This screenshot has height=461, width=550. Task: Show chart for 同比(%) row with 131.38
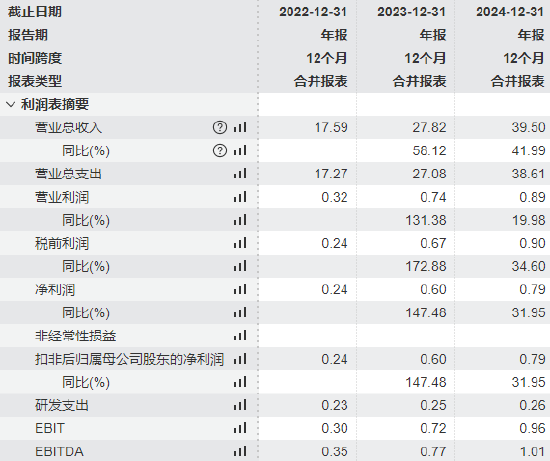240,220
